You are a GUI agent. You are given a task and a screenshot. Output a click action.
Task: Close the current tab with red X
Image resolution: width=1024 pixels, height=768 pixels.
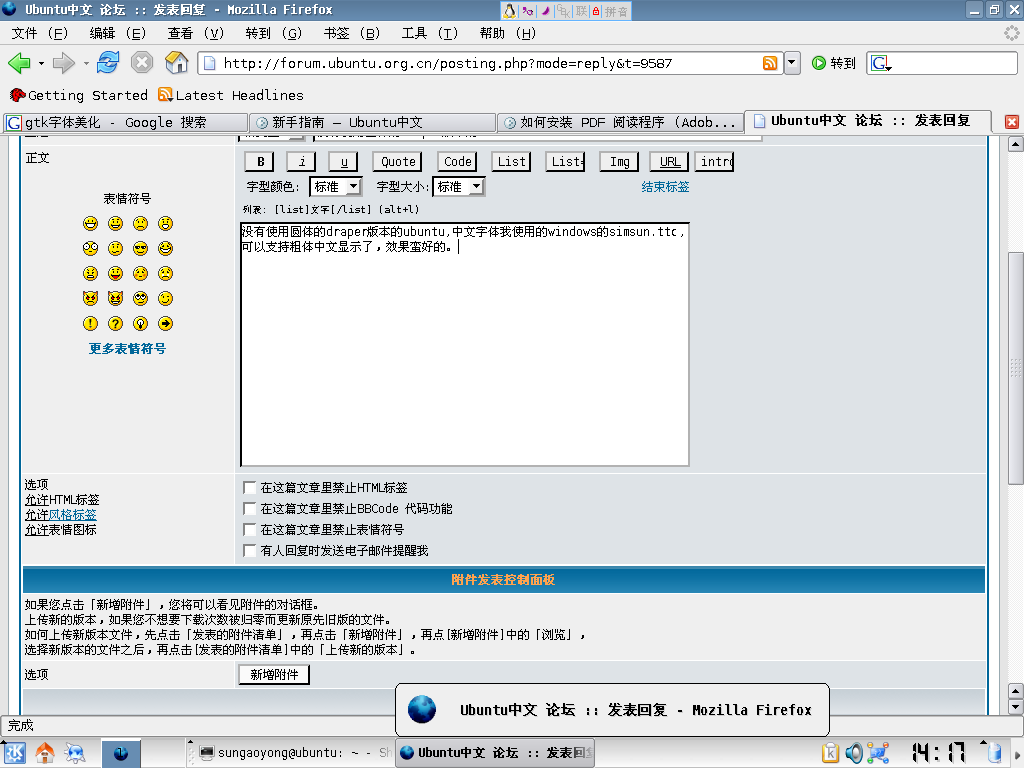[x=1012, y=121]
